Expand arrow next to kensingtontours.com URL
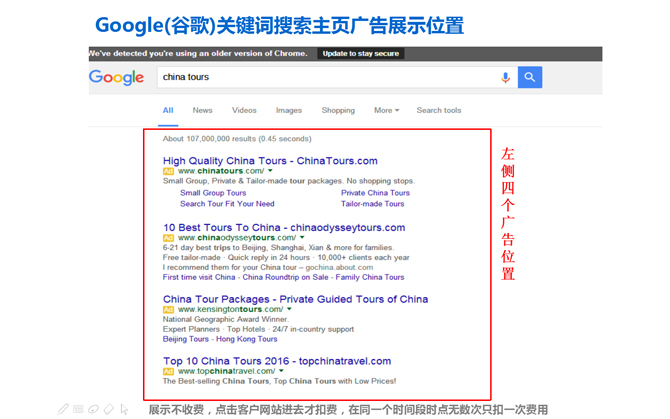The width and height of the screenshot is (670, 419). 289,309
